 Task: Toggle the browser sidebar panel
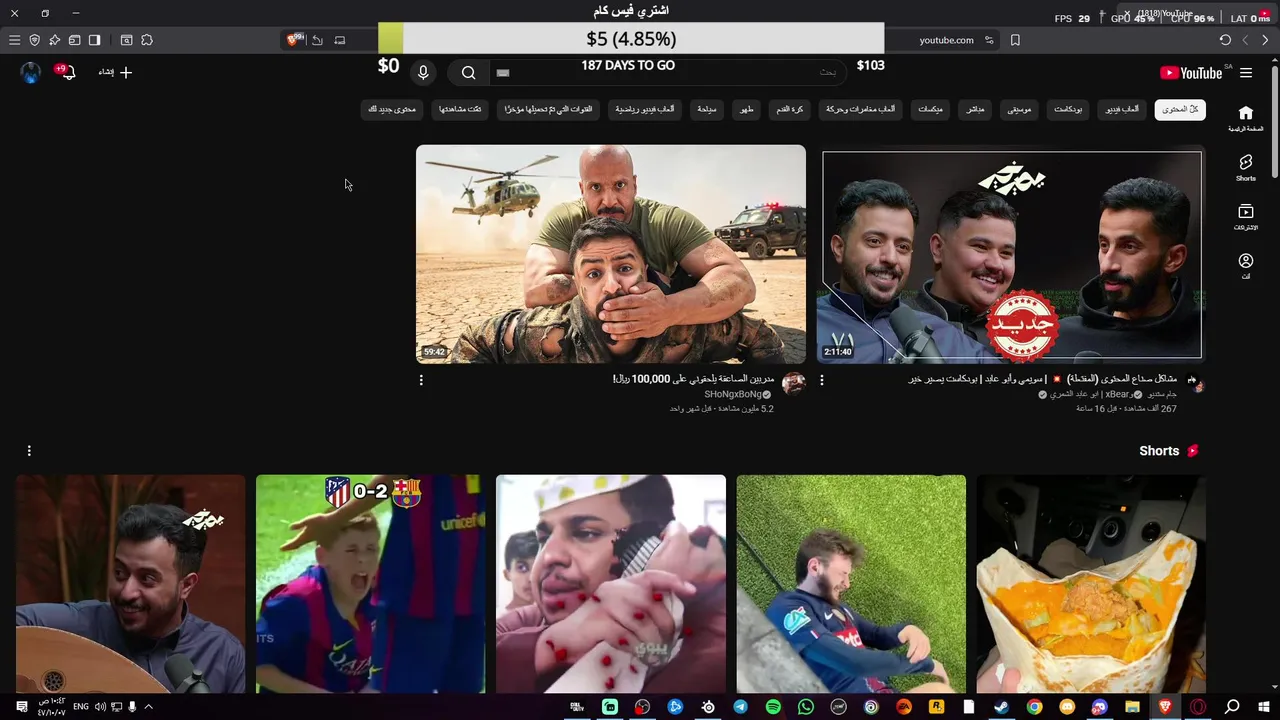pyautogui.click(x=94, y=40)
